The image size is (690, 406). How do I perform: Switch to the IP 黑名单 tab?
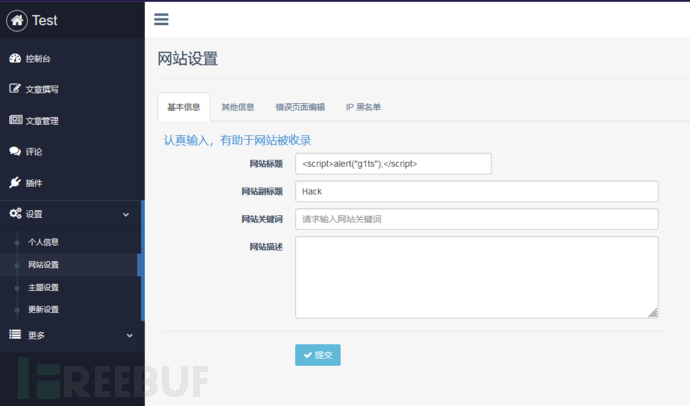pyautogui.click(x=363, y=107)
